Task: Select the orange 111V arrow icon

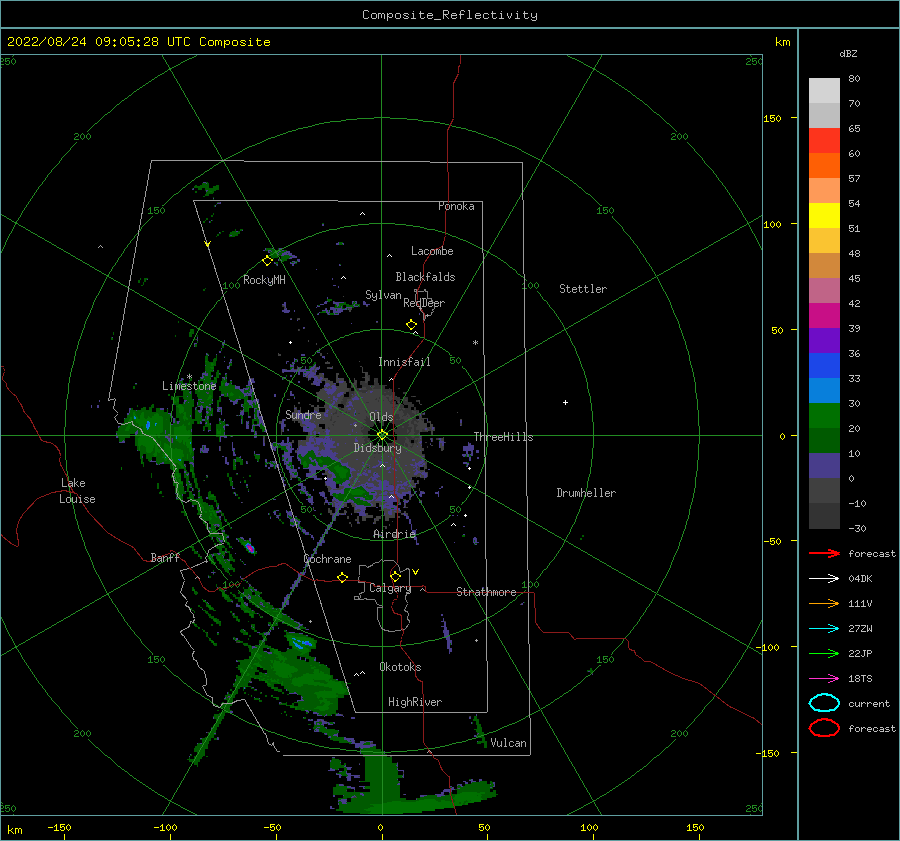Action: (824, 603)
